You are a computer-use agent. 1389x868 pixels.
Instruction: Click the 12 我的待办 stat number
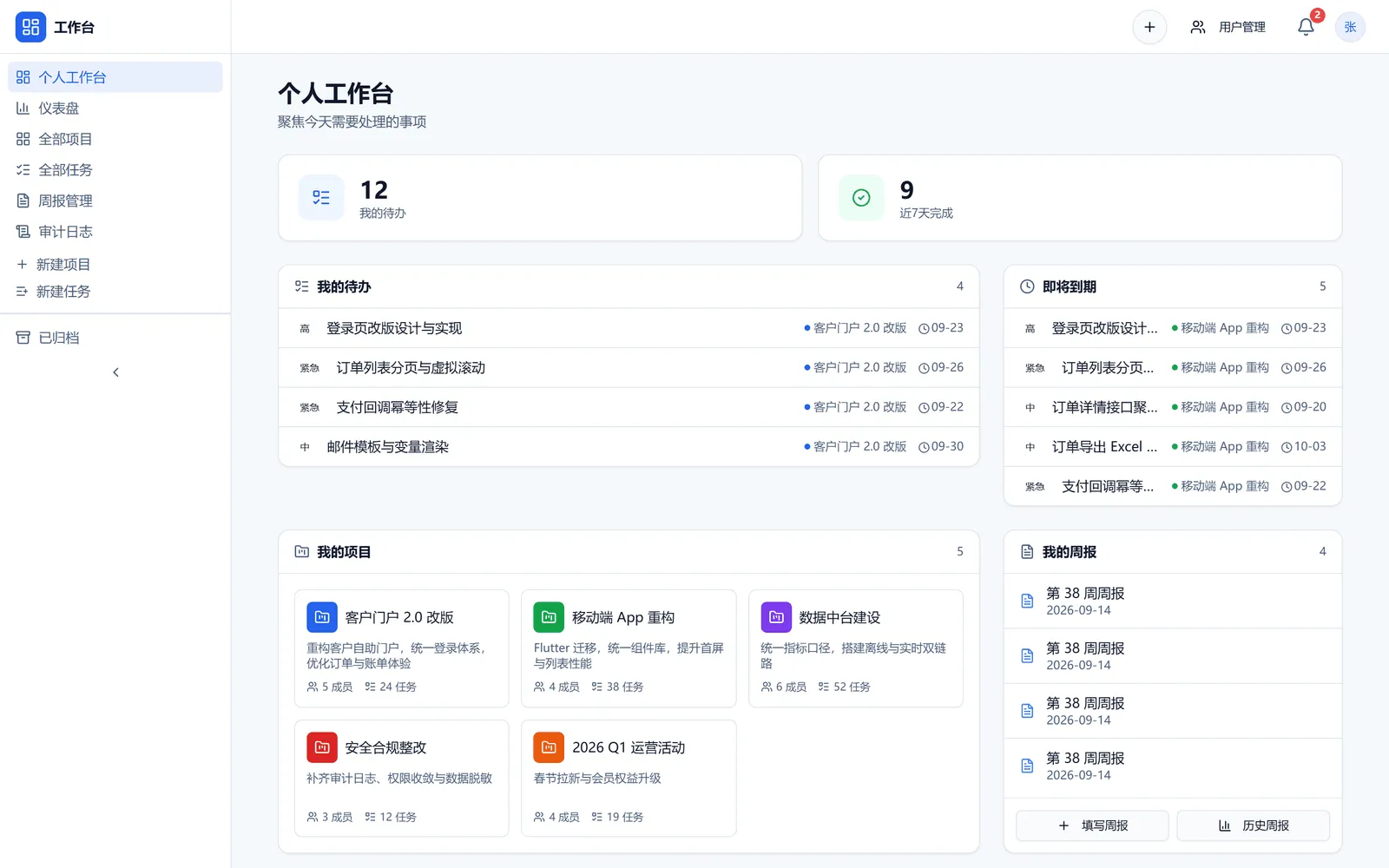click(374, 190)
